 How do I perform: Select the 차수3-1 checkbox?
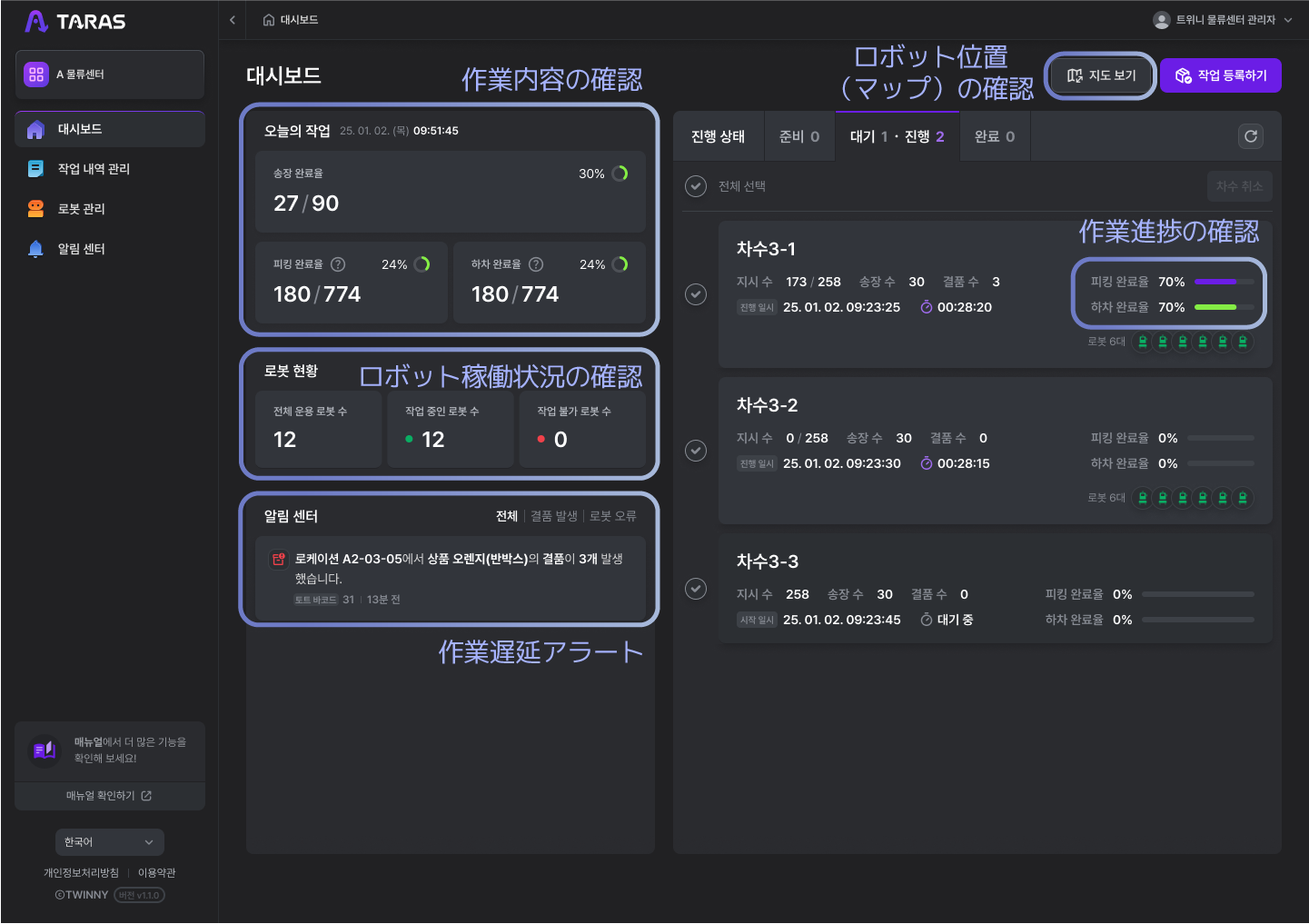[x=696, y=294]
